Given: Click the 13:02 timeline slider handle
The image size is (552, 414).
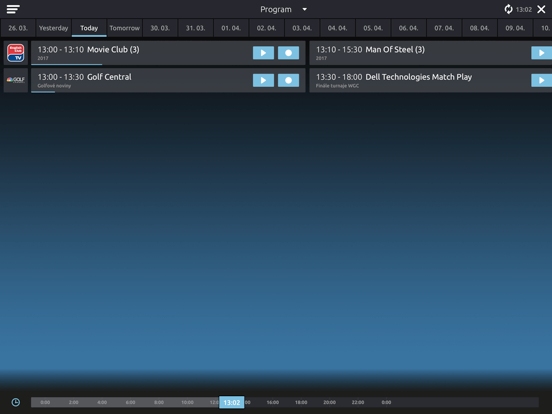Looking at the screenshot, I should pyautogui.click(x=232, y=402).
